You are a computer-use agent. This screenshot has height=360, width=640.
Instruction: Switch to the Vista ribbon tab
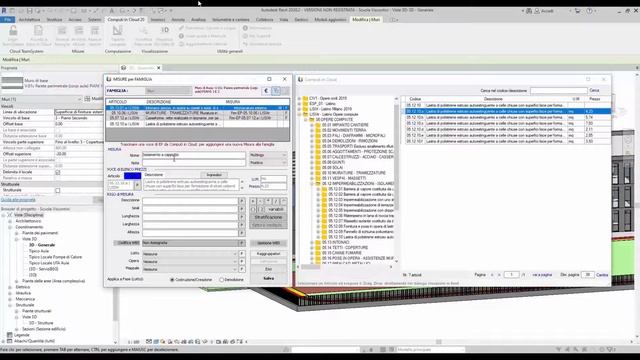(x=284, y=20)
